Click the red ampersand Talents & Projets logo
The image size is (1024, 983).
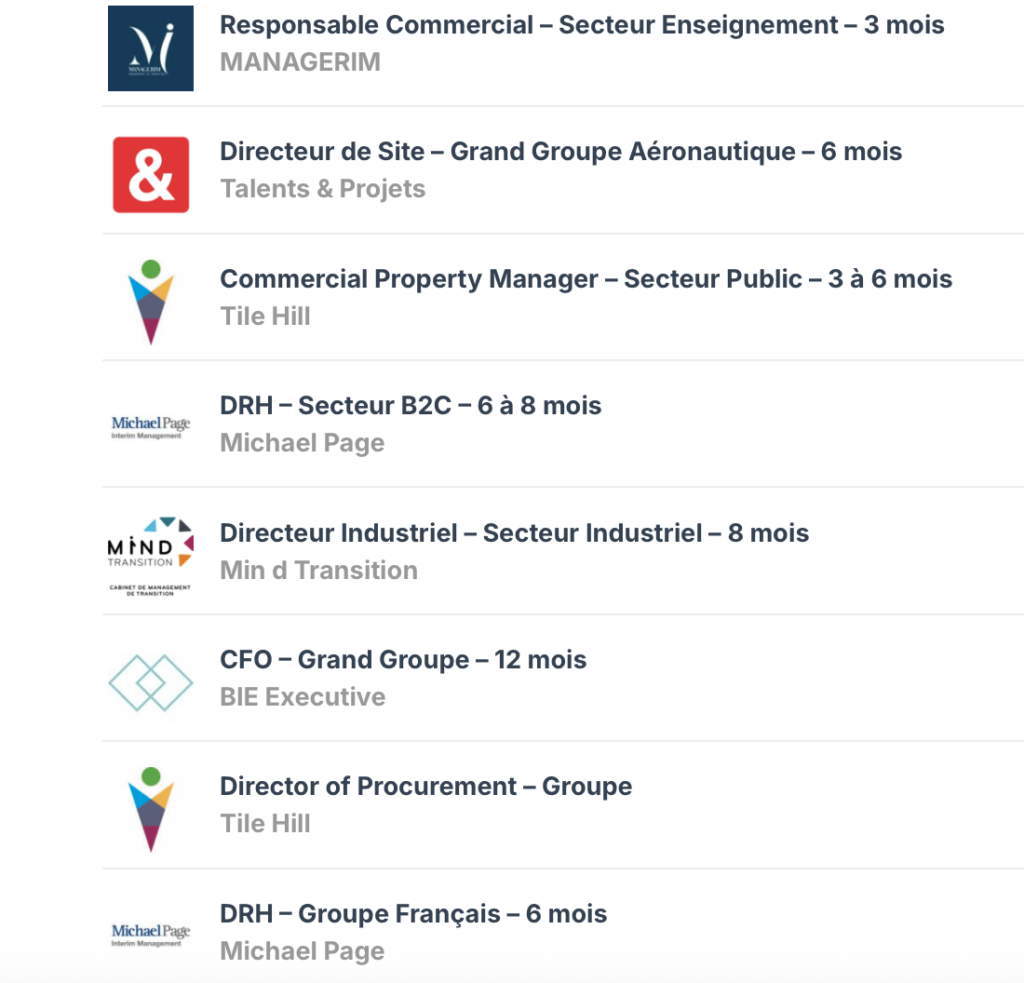point(151,175)
